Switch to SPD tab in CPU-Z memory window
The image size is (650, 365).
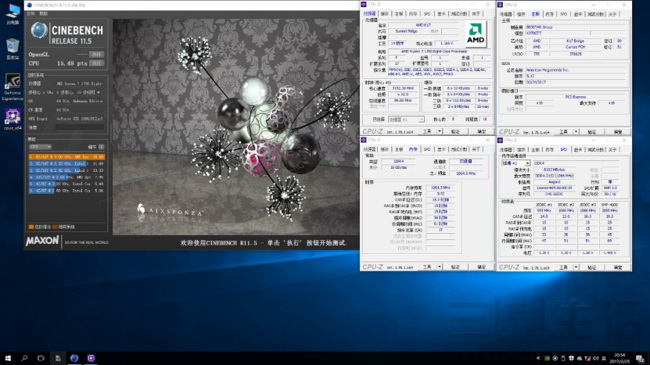[427, 149]
